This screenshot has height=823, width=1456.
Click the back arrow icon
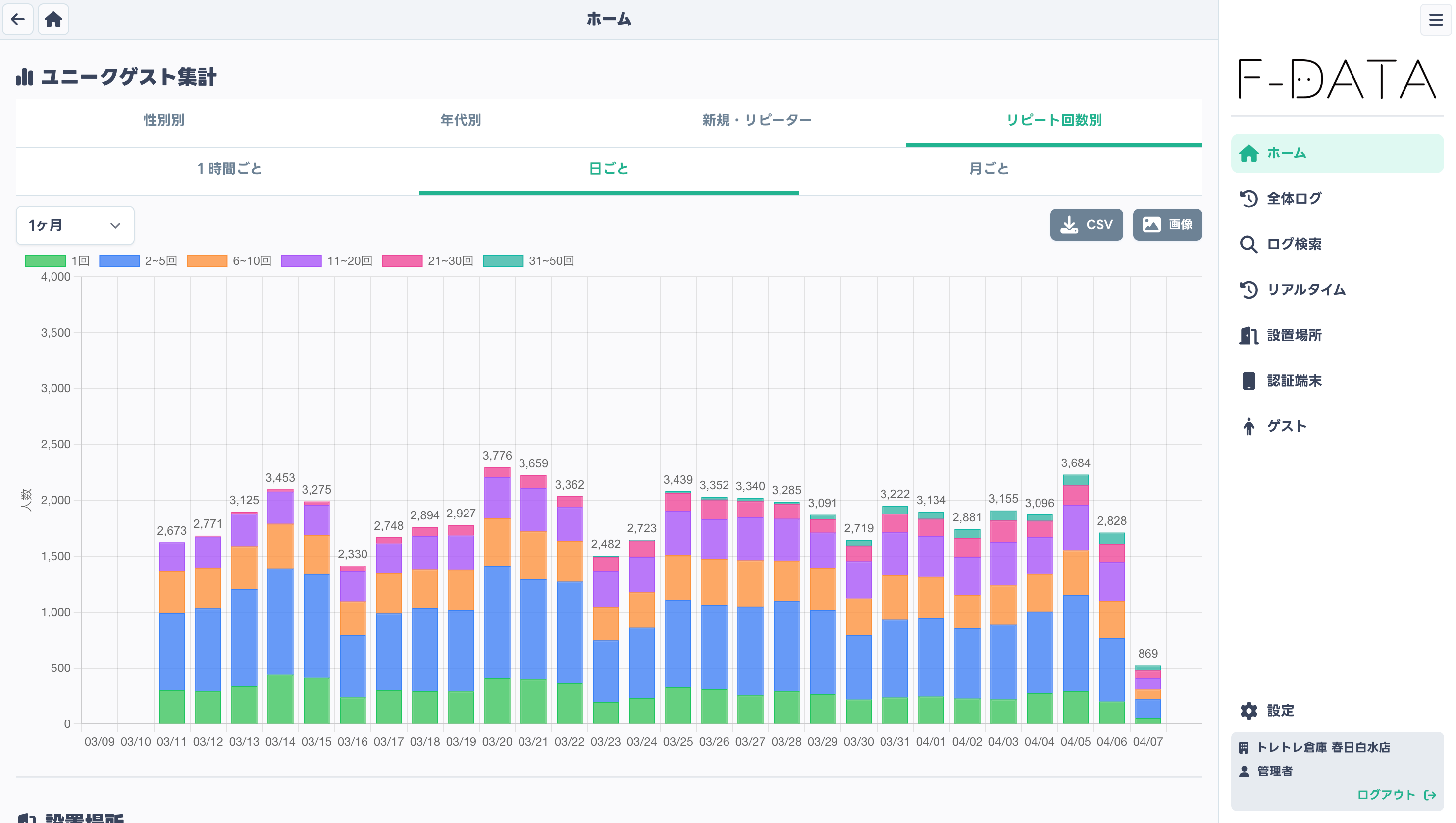(17, 19)
